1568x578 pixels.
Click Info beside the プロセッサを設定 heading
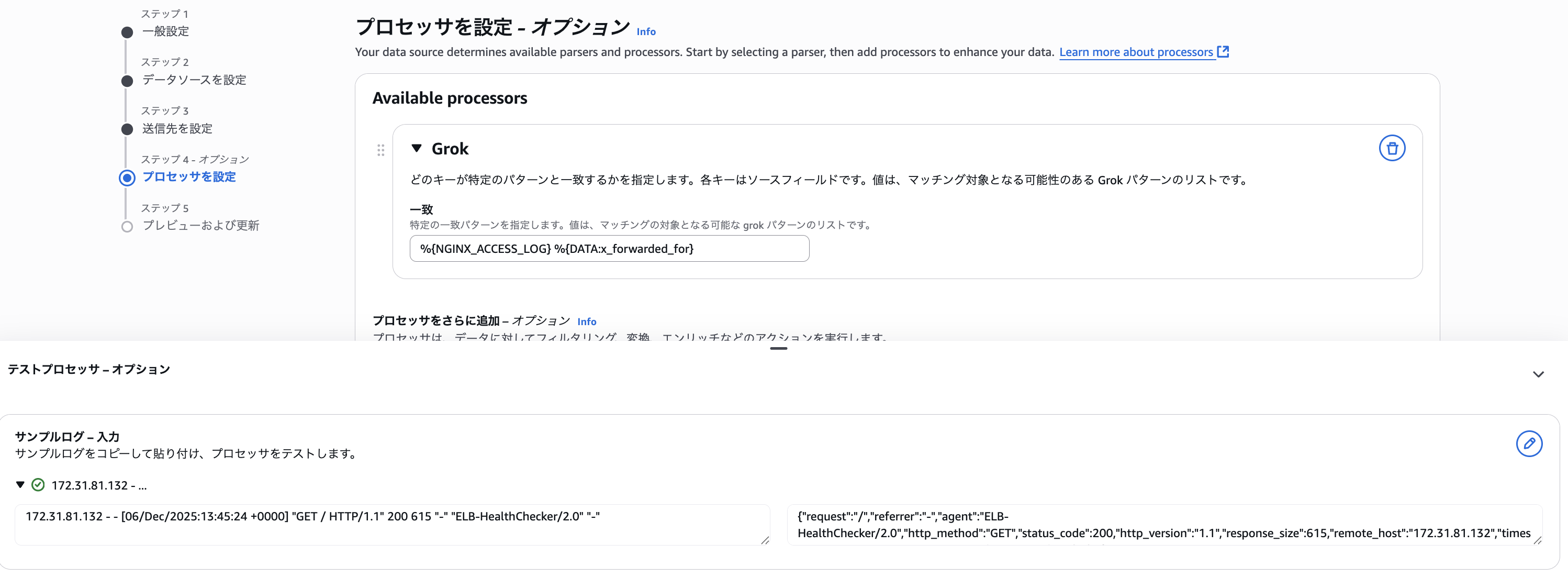(x=645, y=31)
